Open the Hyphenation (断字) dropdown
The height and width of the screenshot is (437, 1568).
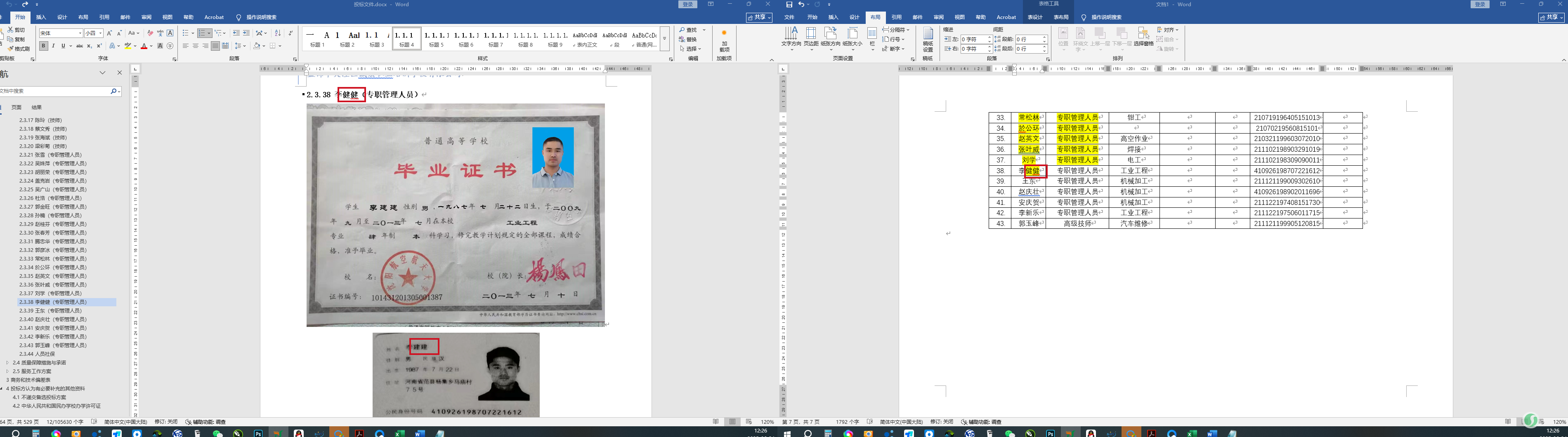pos(894,49)
